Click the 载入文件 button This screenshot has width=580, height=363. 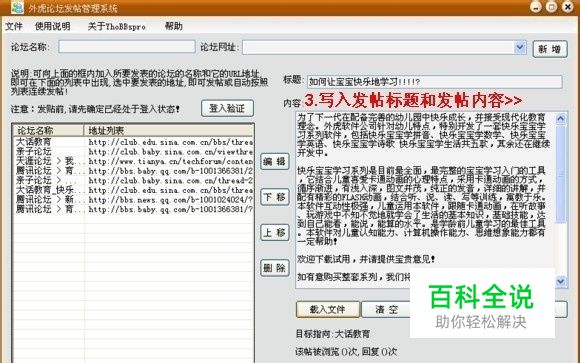[x=328, y=309]
